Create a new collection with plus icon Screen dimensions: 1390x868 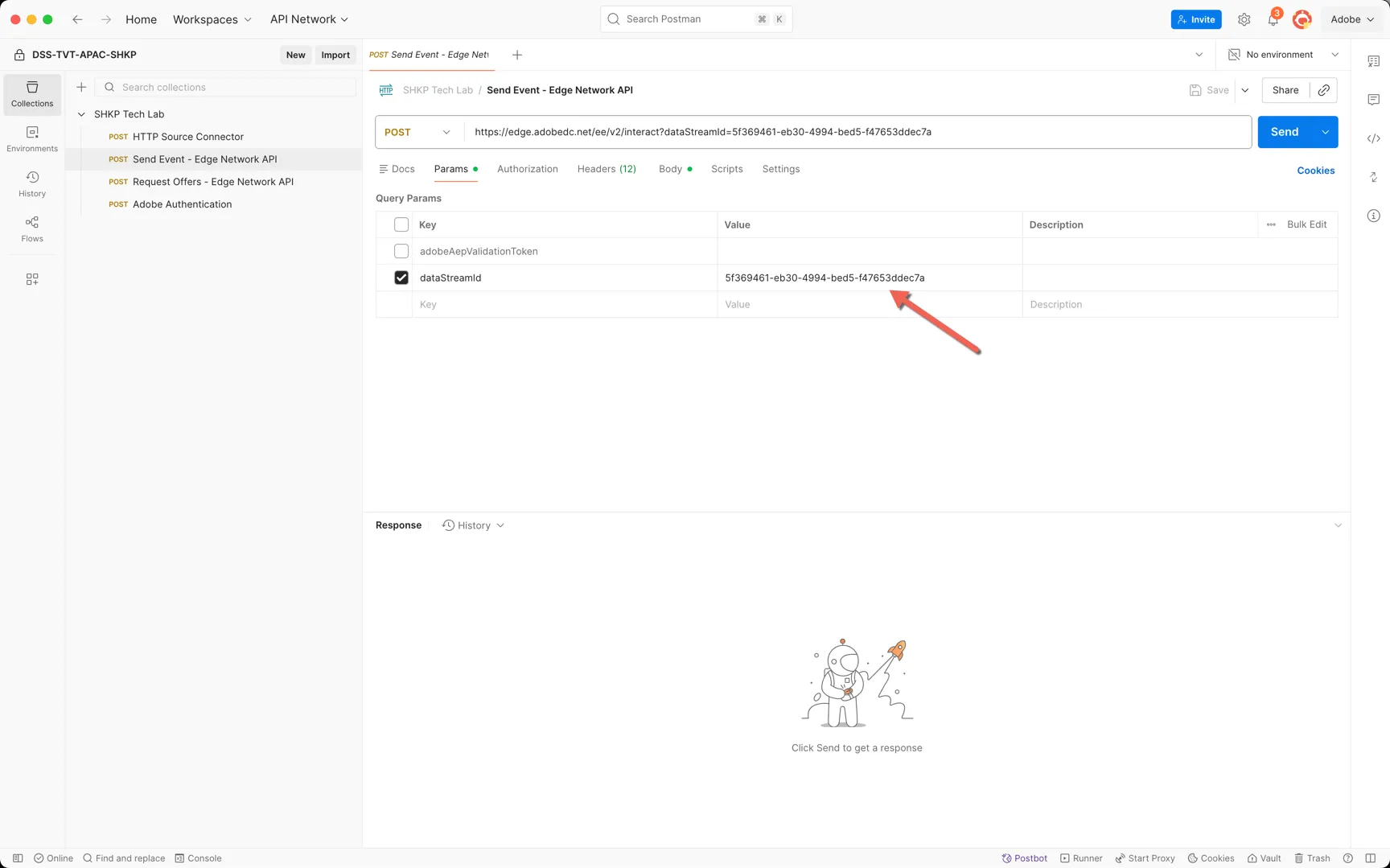tap(81, 87)
